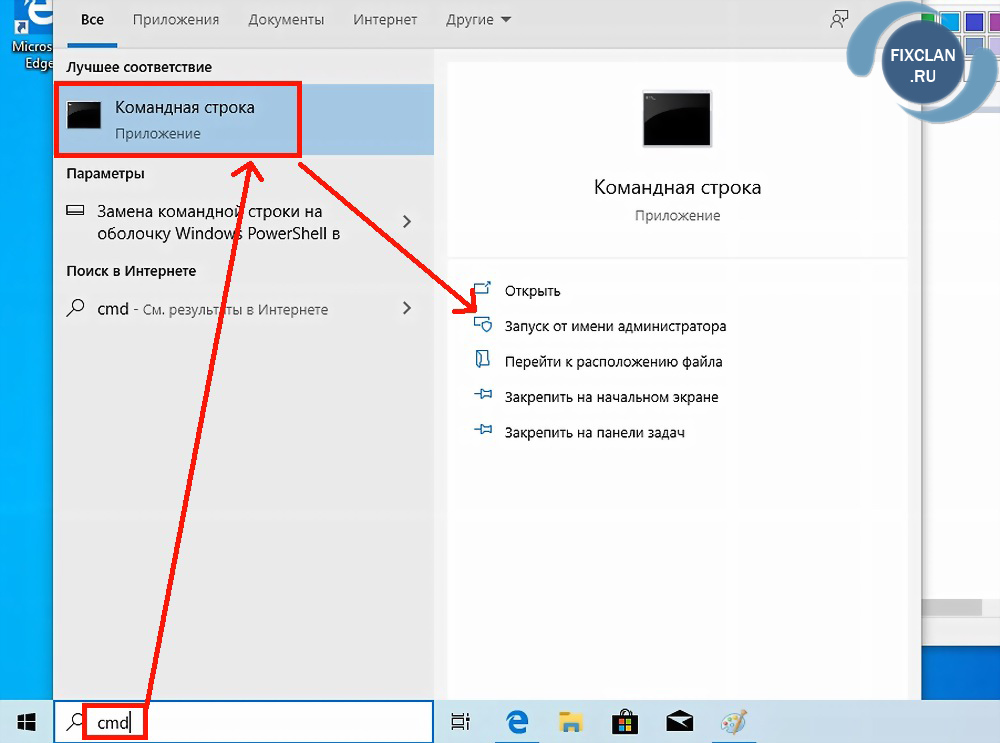Launch Microsoft Edge from the taskbar
Image resolution: width=1000 pixels, height=743 pixels.
(x=517, y=721)
